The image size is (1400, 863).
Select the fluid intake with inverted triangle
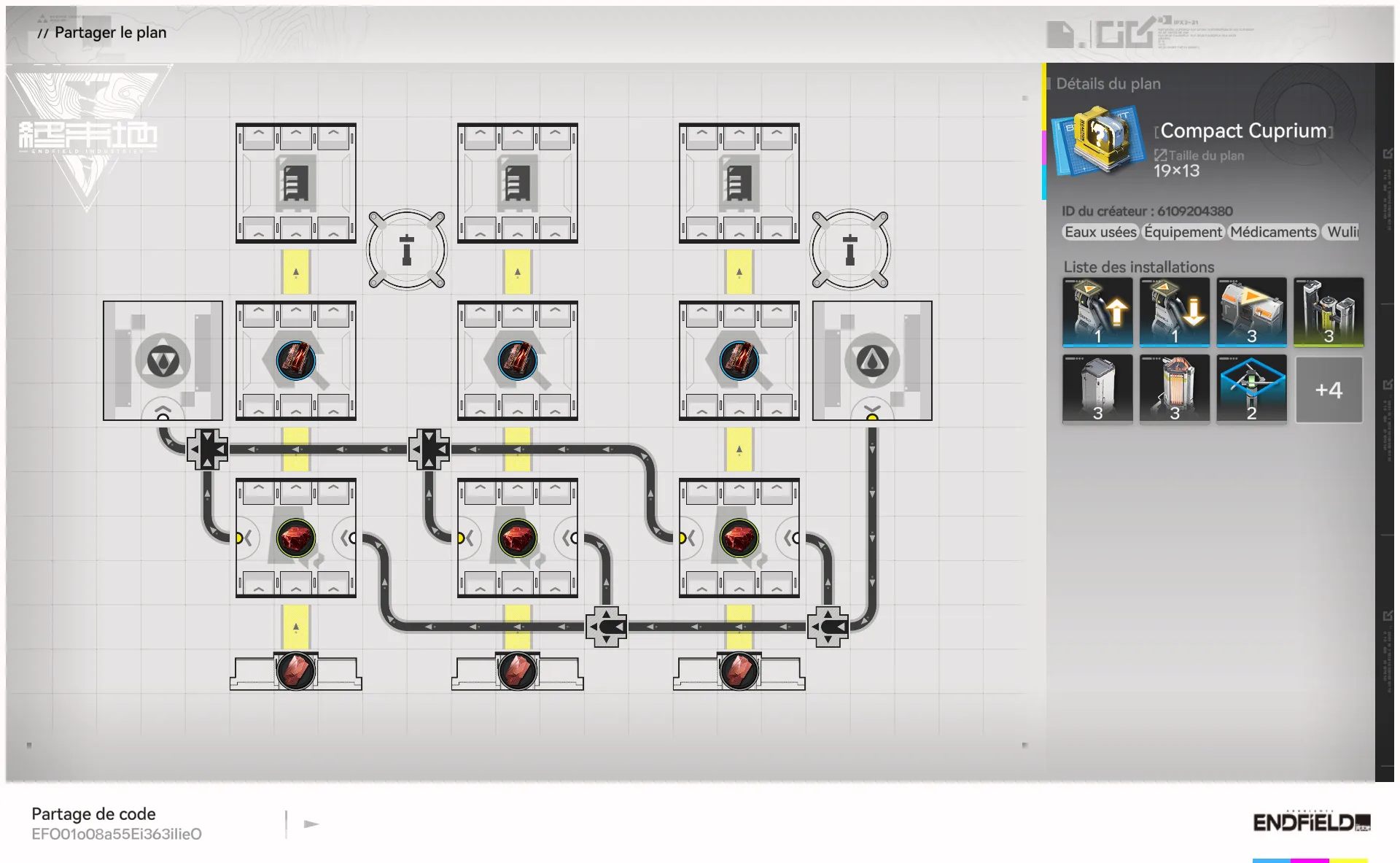[163, 360]
